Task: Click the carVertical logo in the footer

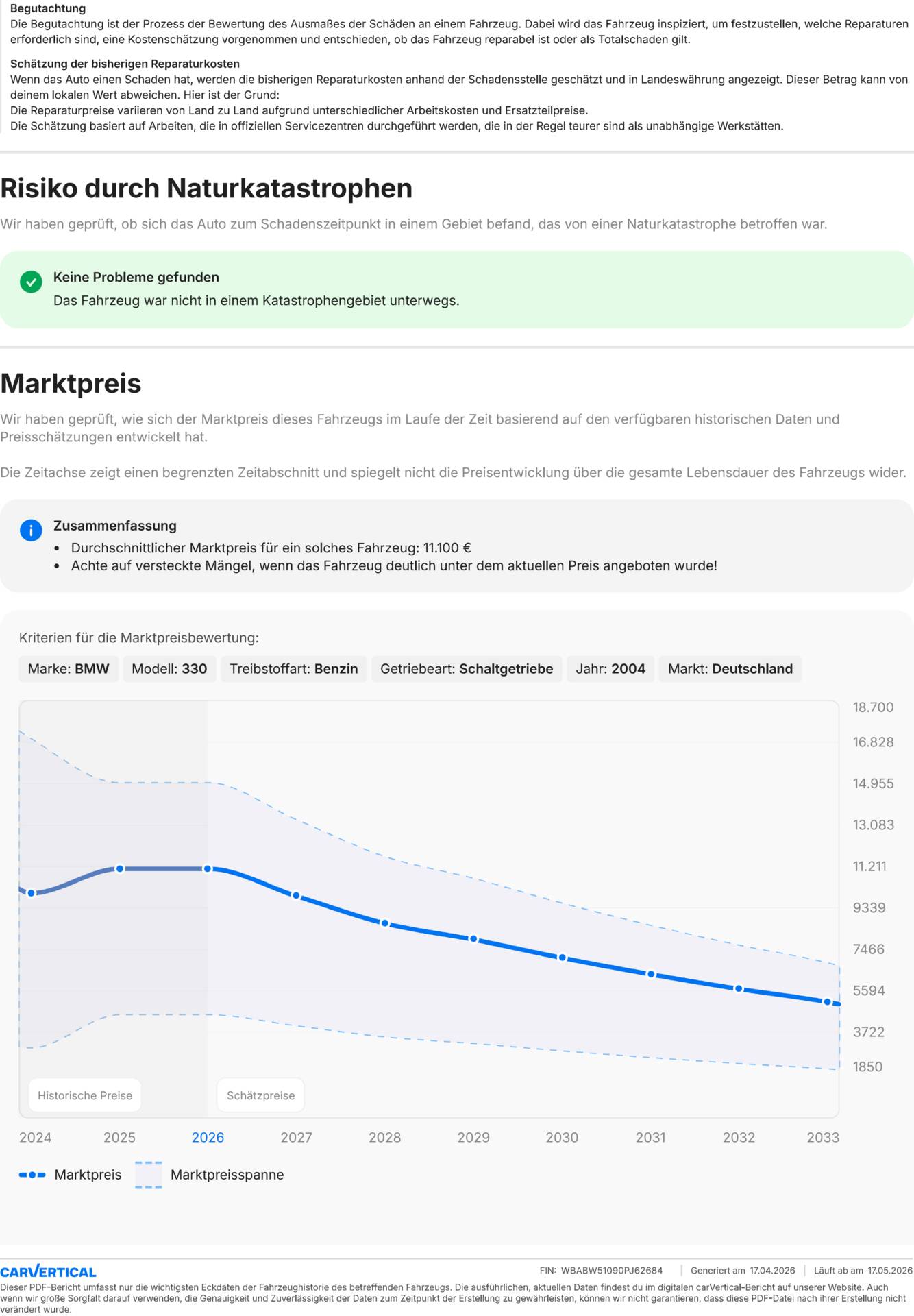Action: pos(48,1271)
